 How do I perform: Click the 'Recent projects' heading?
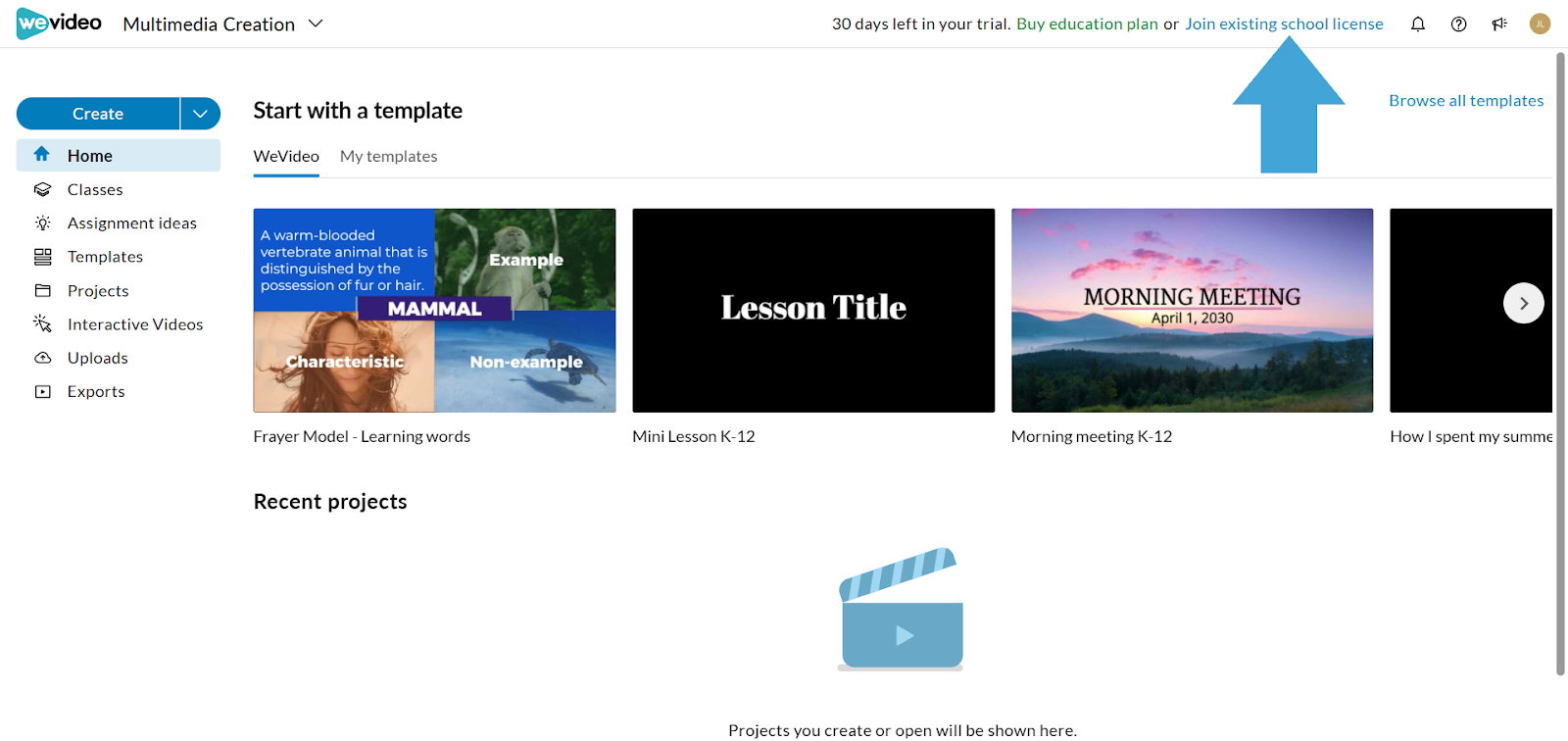pyautogui.click(x=330, y=502)
